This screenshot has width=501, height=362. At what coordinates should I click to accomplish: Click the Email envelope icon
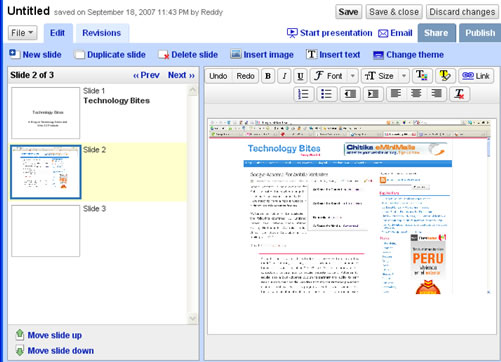click(x=383, y=33)
